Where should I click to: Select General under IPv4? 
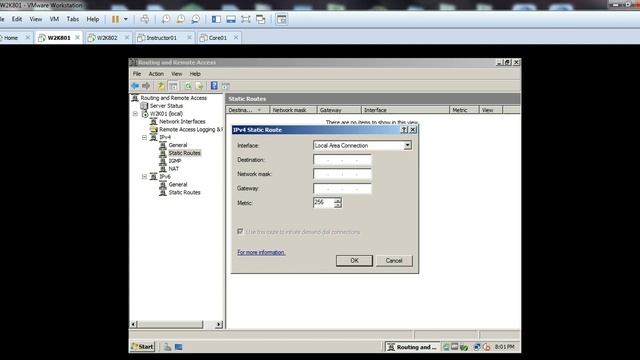click(x=178, y=145)
